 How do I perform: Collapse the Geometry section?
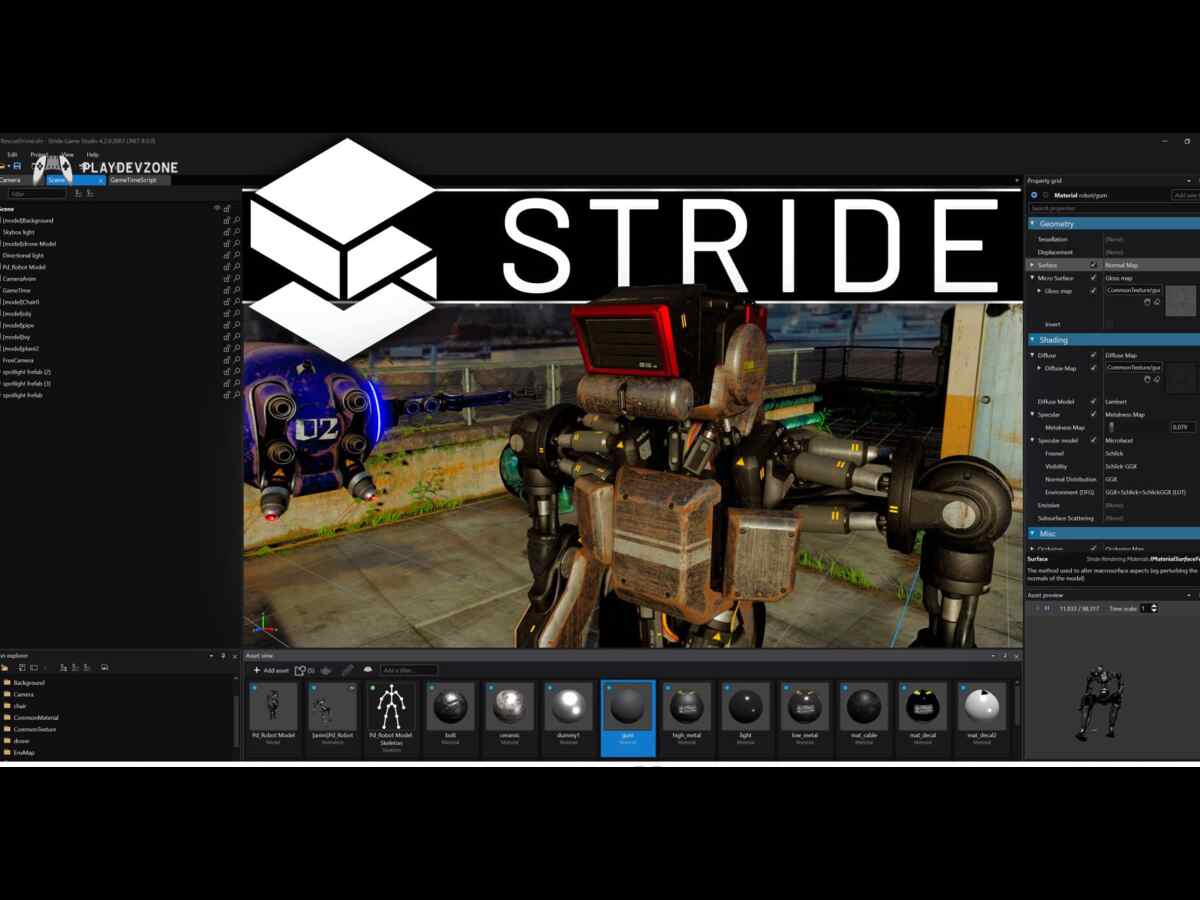pos(1033,224)
